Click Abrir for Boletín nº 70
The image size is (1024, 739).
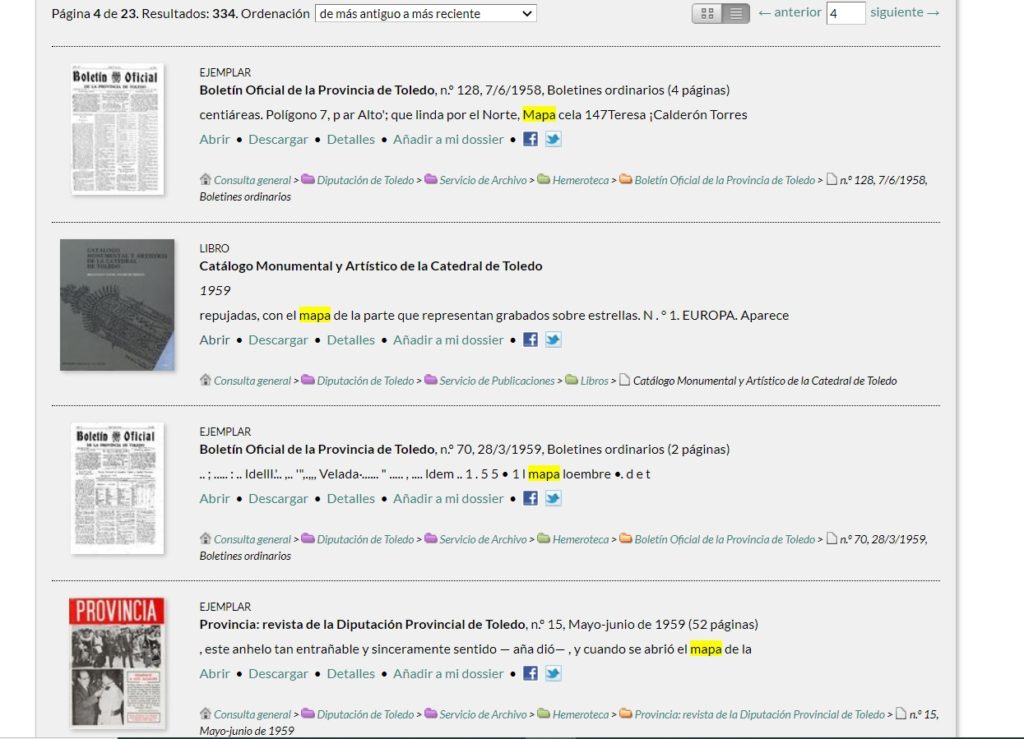(x=215, y=498)
